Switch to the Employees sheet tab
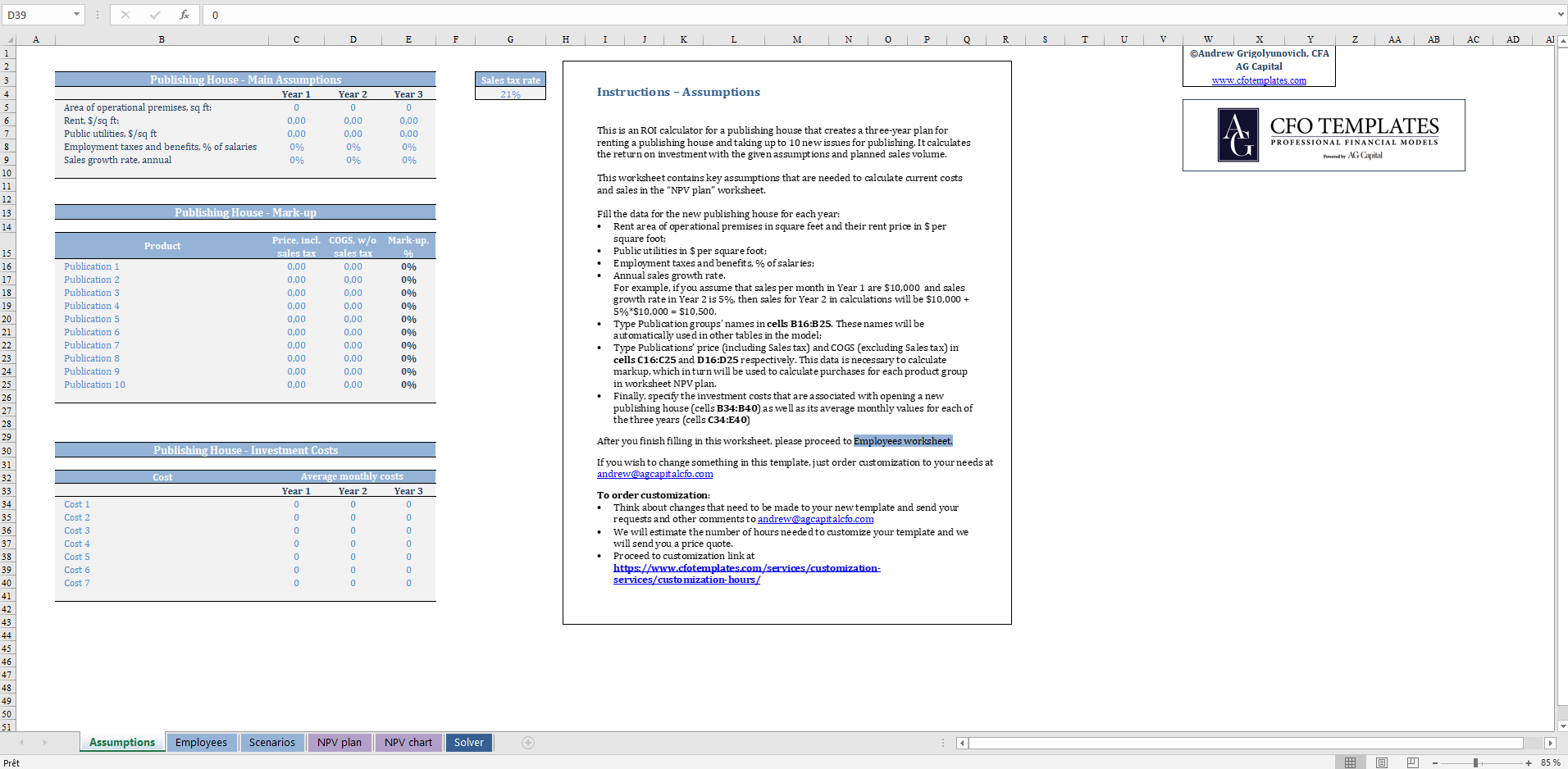 (201, 743)
